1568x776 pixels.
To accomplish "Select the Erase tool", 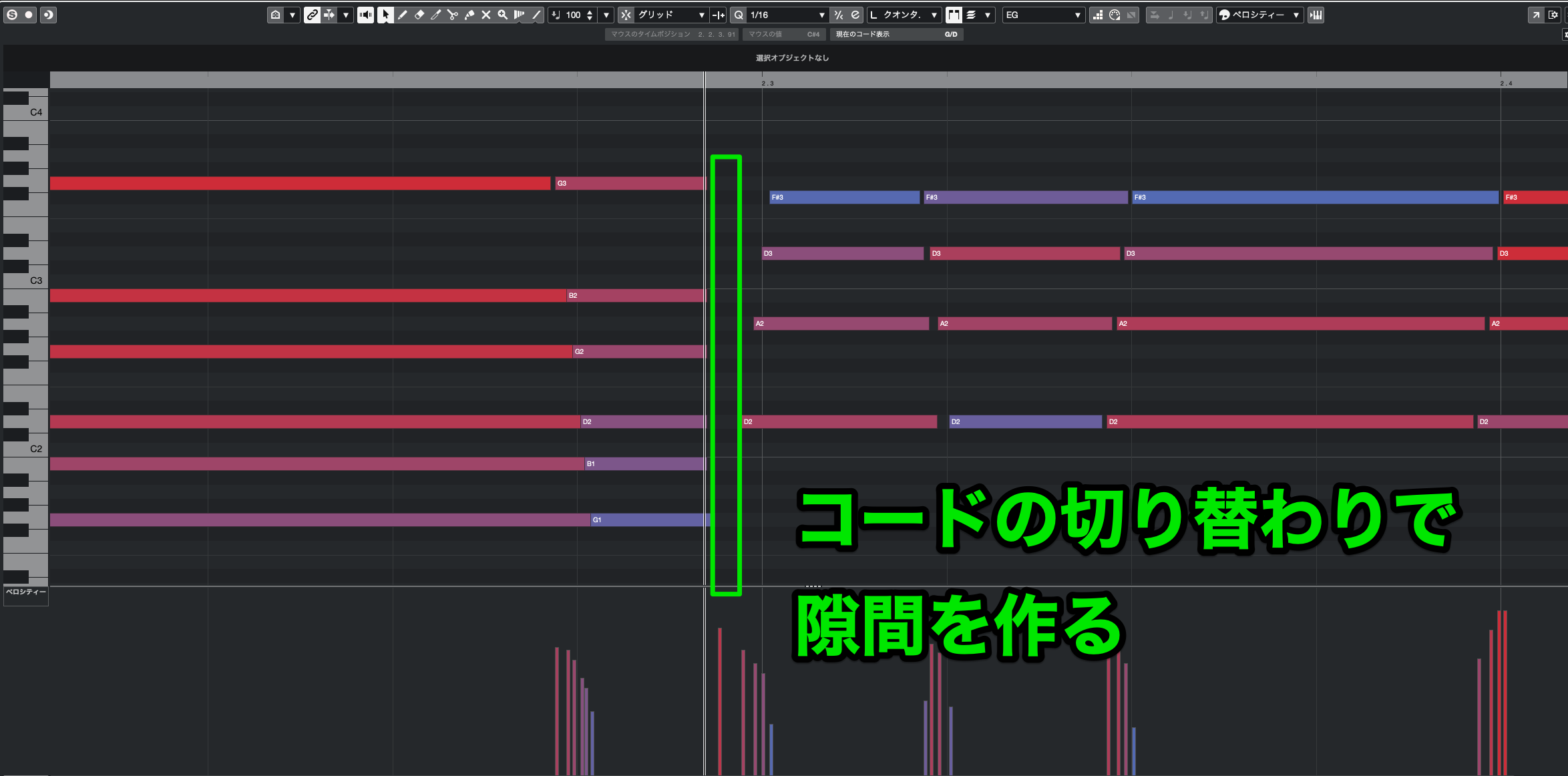I will 419,15.
